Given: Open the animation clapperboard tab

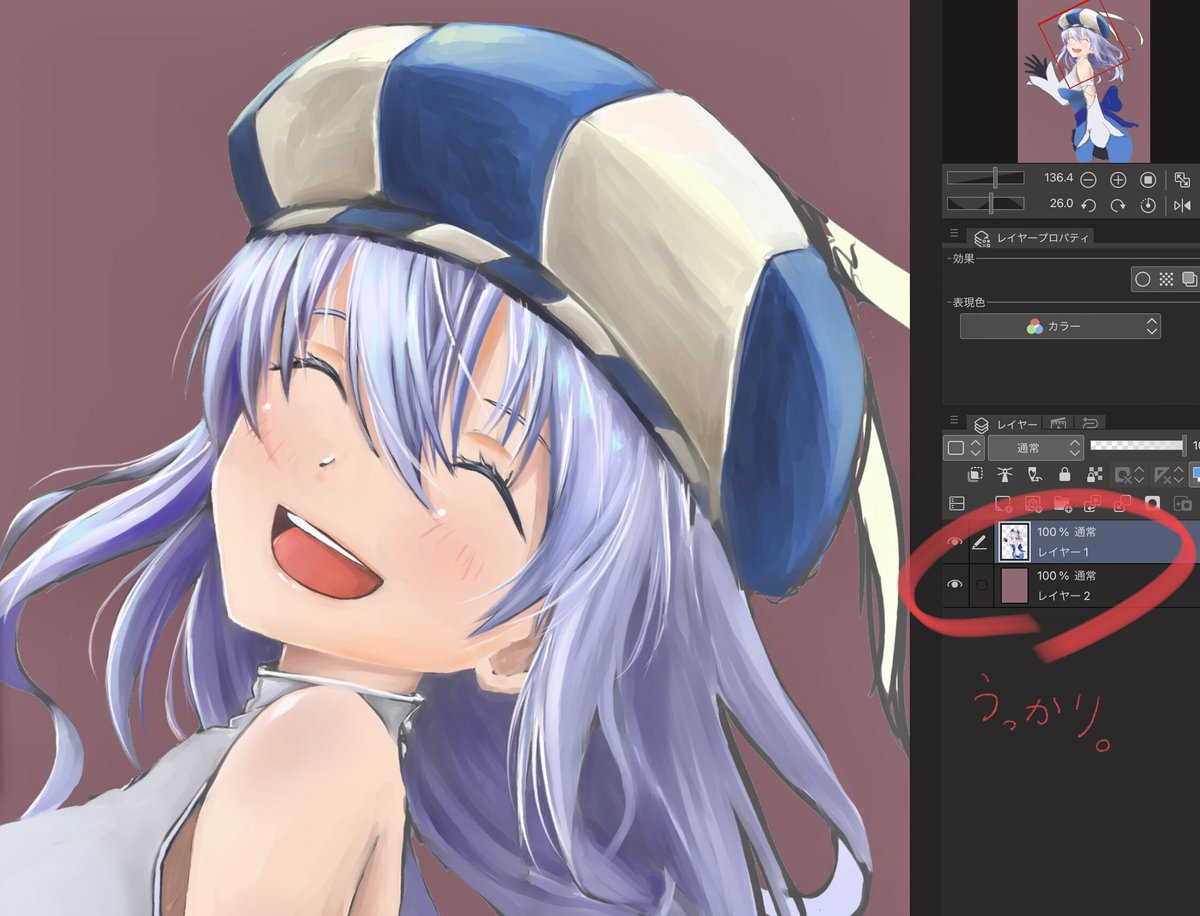Looking at the screenshot, I should tap(1056, 423).
